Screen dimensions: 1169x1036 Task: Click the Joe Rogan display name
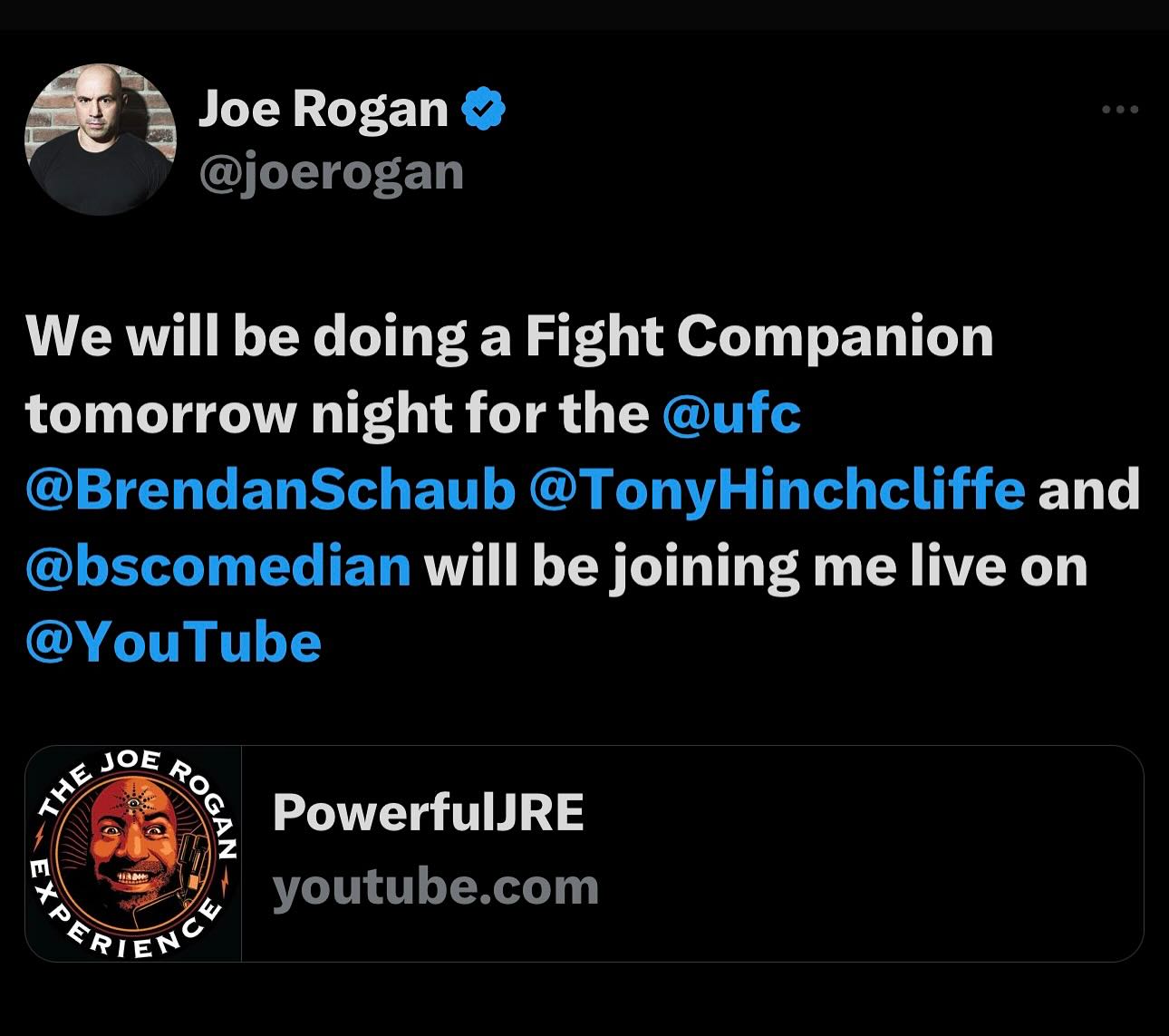coord(324,106)
